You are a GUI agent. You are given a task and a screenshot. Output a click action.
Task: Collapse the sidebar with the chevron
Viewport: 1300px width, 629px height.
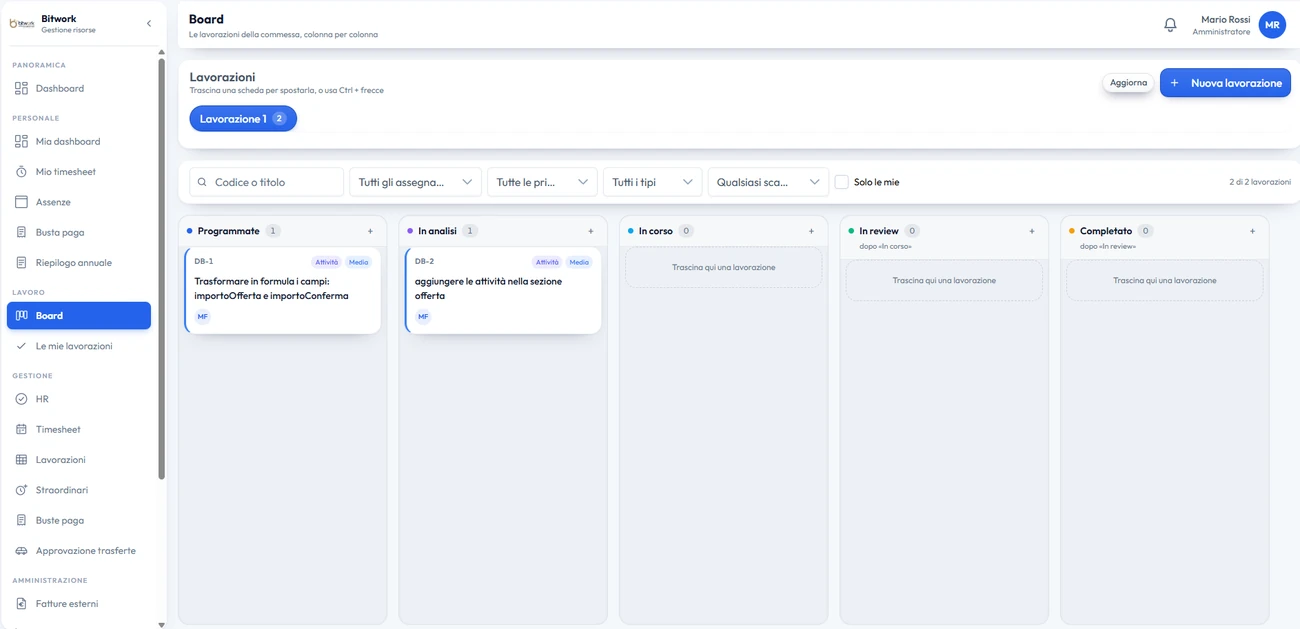pyautogui.click(x=149, y=23)
